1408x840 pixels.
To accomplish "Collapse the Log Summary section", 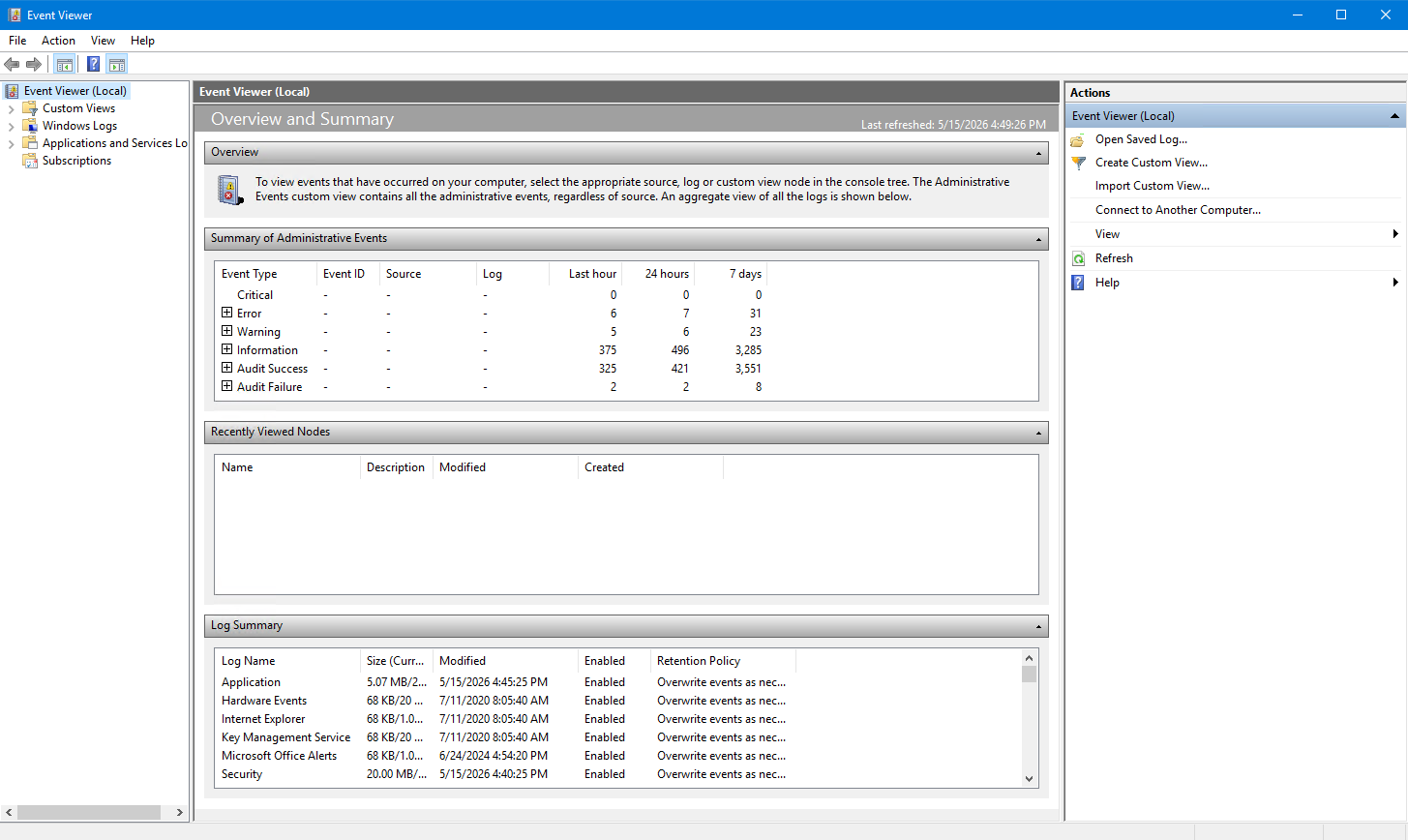I will pyautogui.click(x=1038, y=626).
